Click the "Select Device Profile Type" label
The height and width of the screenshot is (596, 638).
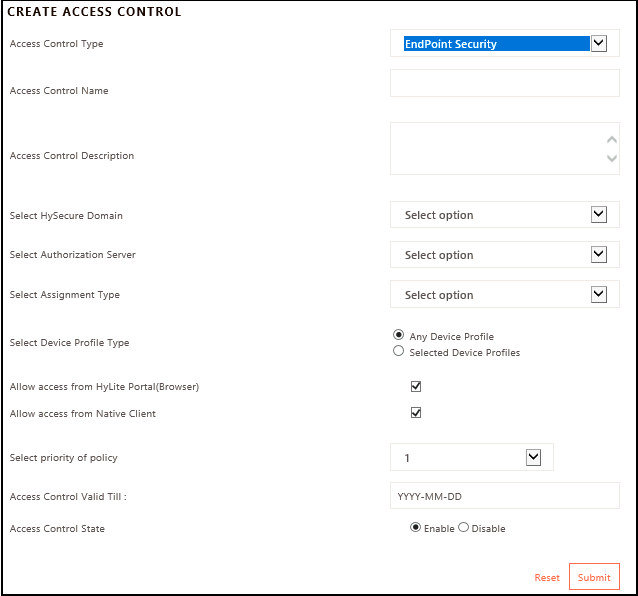pos(70,343)
